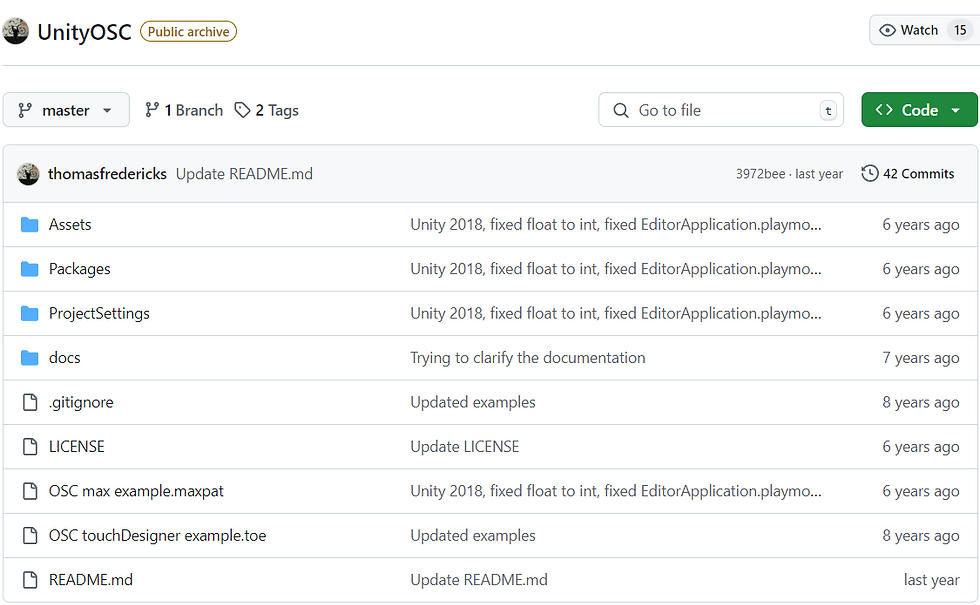
Task: Click the Watch eye icon
Action: click(x=888, y=30)
